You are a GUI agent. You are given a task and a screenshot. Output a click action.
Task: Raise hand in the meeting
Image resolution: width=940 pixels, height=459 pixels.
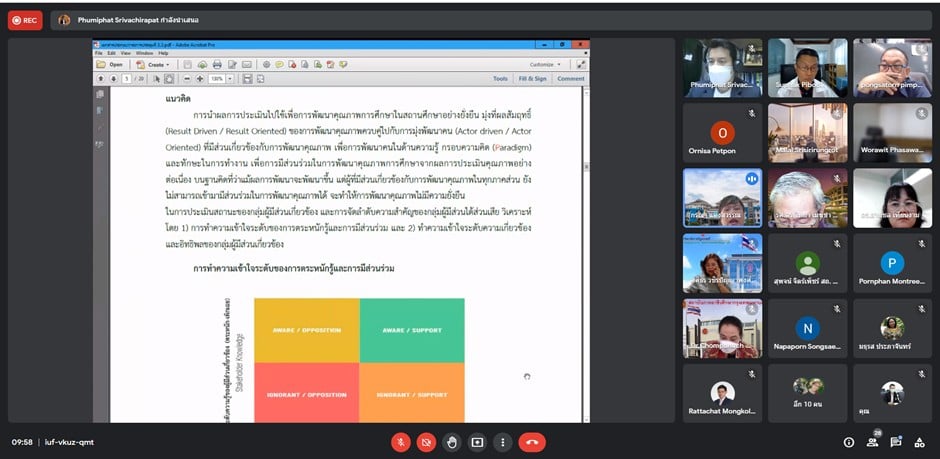pyautogui.click(x=452, y=441)
